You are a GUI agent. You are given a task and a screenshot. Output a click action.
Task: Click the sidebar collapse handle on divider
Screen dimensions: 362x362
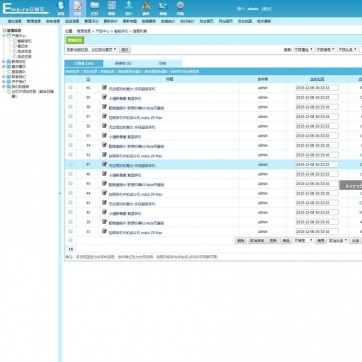(60, 193)
